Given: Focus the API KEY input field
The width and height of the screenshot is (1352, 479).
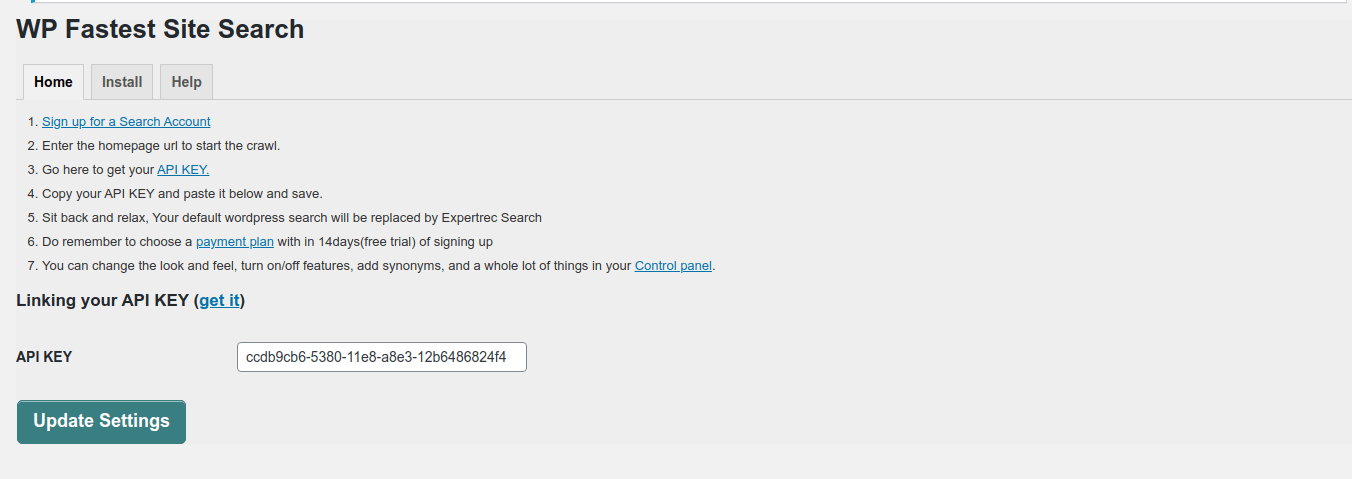Looking at the screenshot, I should (x=382, y=357).
